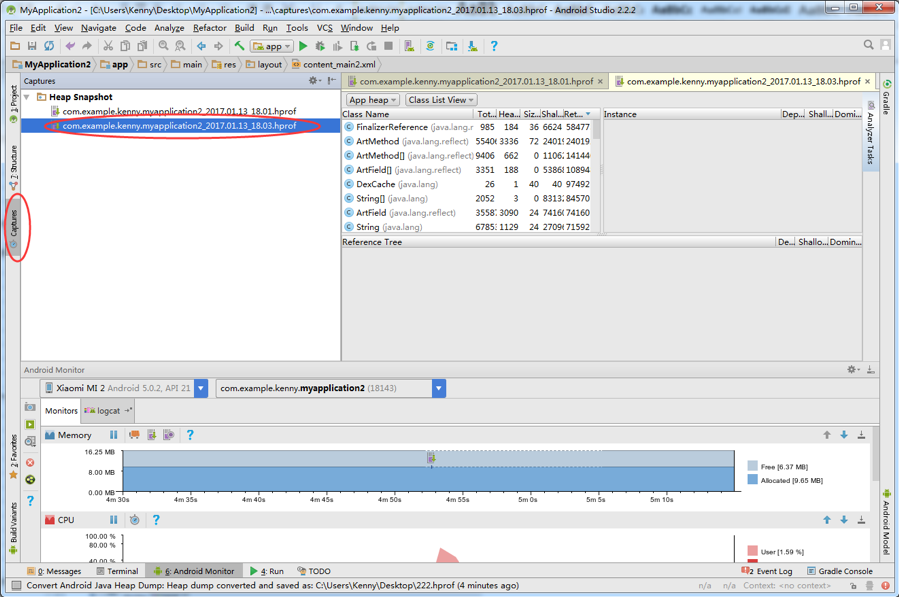The width and height of the screenshot is (899, 597).
Task: Close the 18.03.hprof editor tab
Action: click(x=867, y=81)
